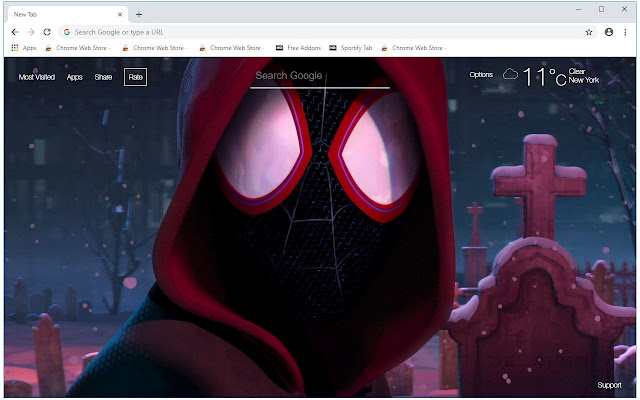Viewport: 640px width, 400px height.
Task: Maximize the Chrome window
Action: [x=601, y=9]
